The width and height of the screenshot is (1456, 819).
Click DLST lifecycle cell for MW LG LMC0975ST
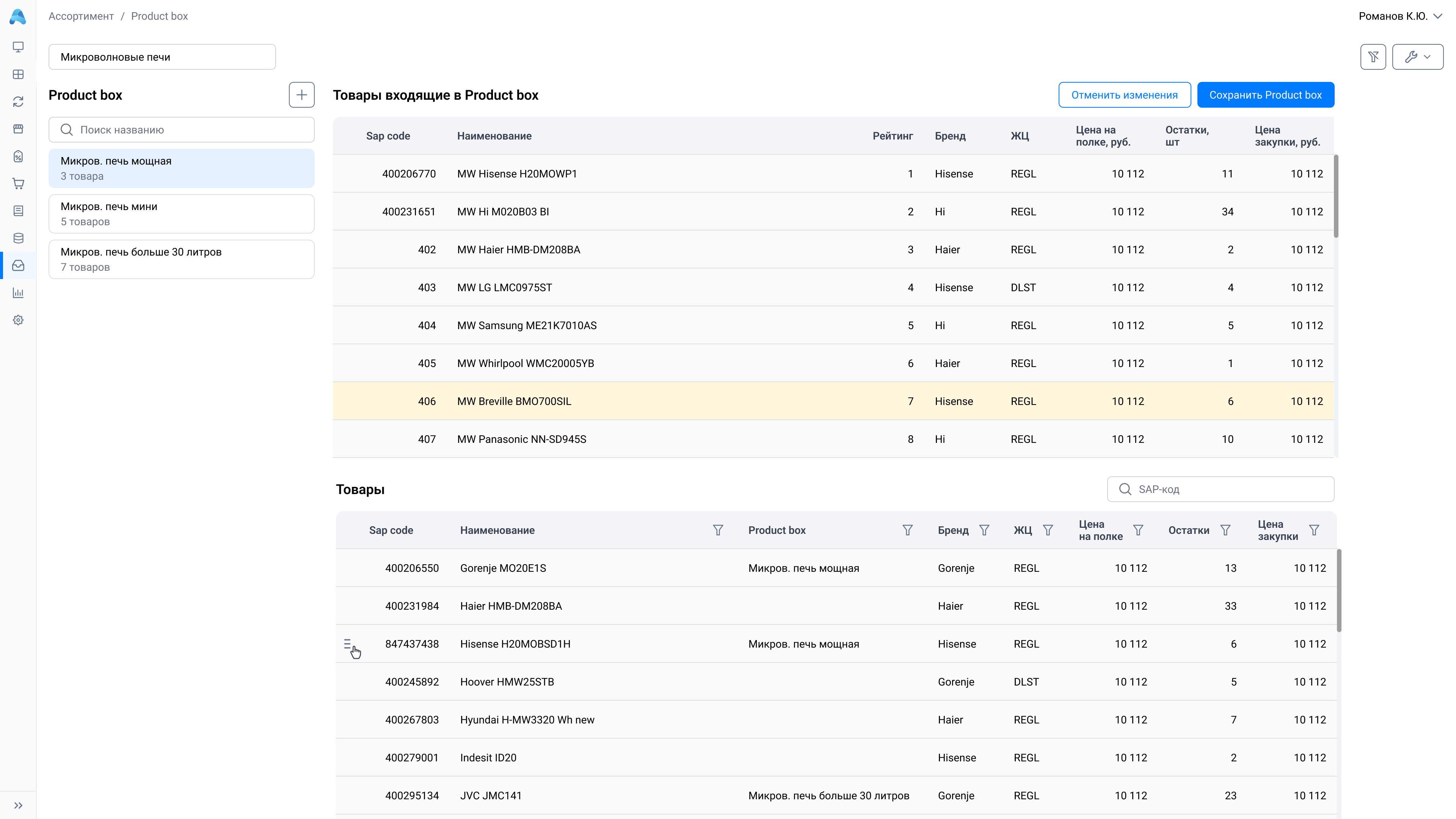click(1023, 288)
